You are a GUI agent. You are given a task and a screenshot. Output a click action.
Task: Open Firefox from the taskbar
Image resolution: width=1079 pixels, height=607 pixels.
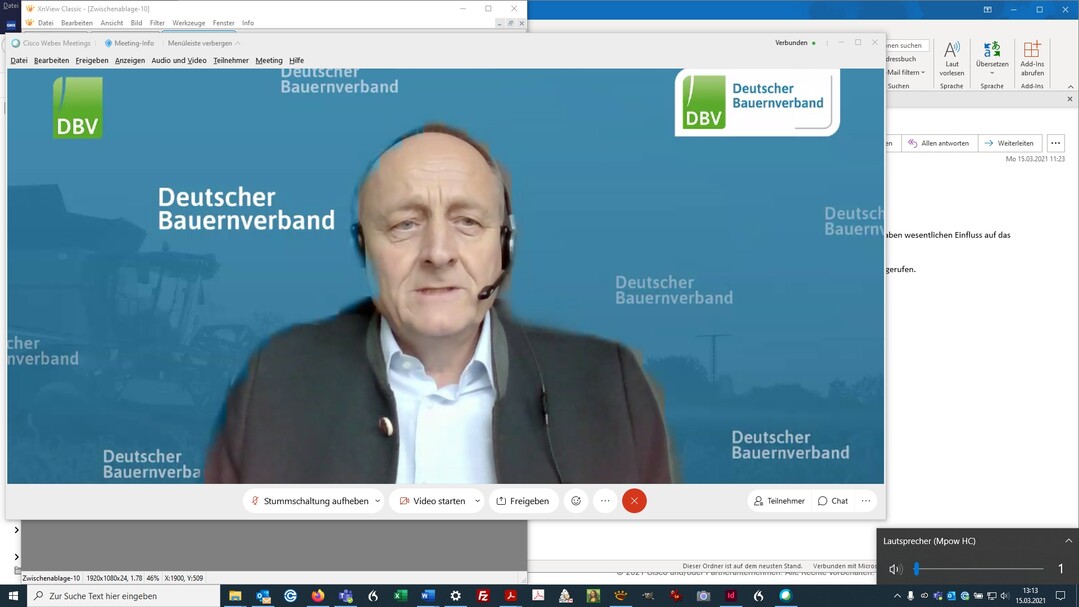click(318, 596)
